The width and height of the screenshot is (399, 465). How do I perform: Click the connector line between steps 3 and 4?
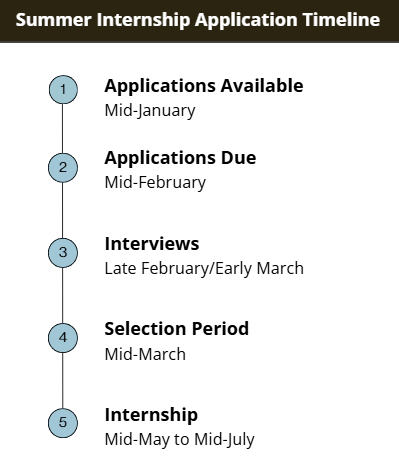pyautogui.click(x=63, y=295)
